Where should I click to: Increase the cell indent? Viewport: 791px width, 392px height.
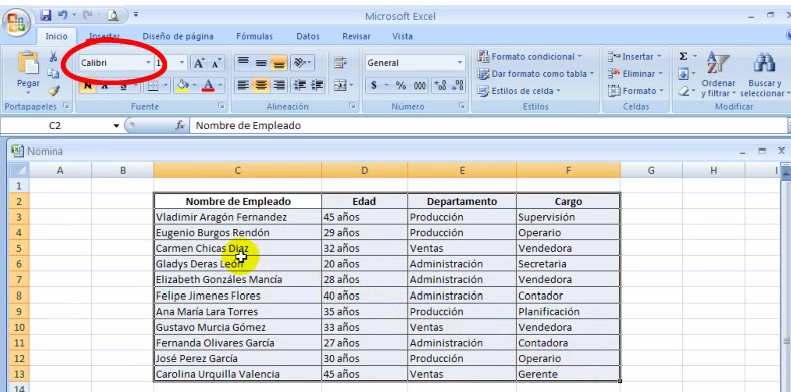[317, 85]
